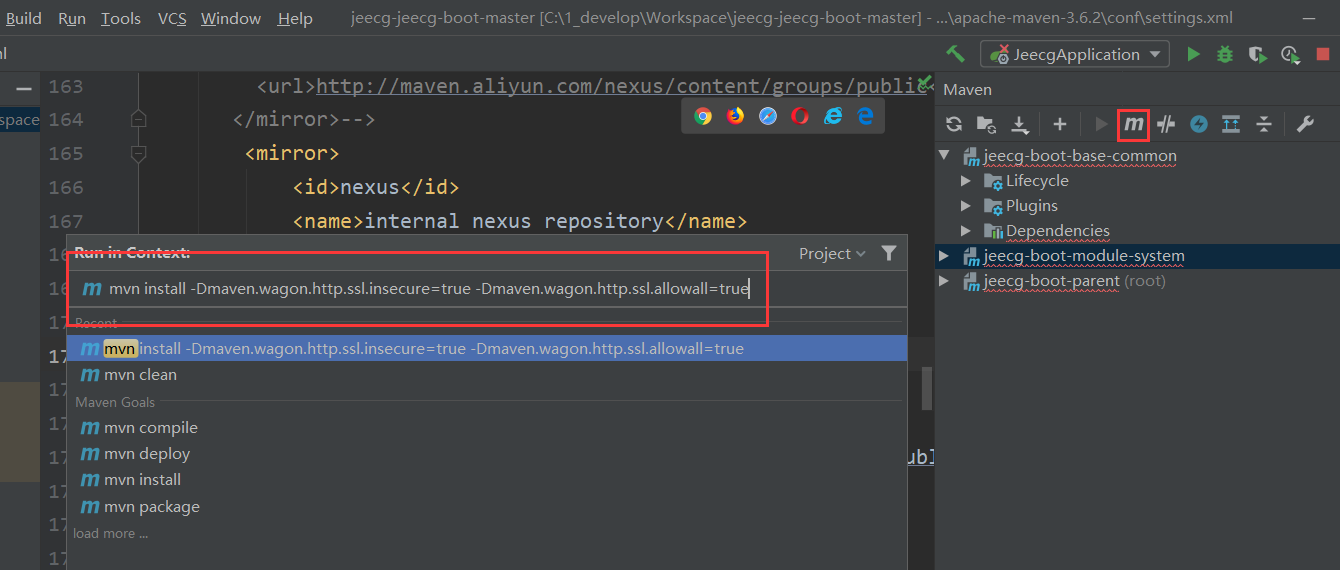Show Maven dependencies diagram icon

pyautogui.click(x=1231, y=124)
